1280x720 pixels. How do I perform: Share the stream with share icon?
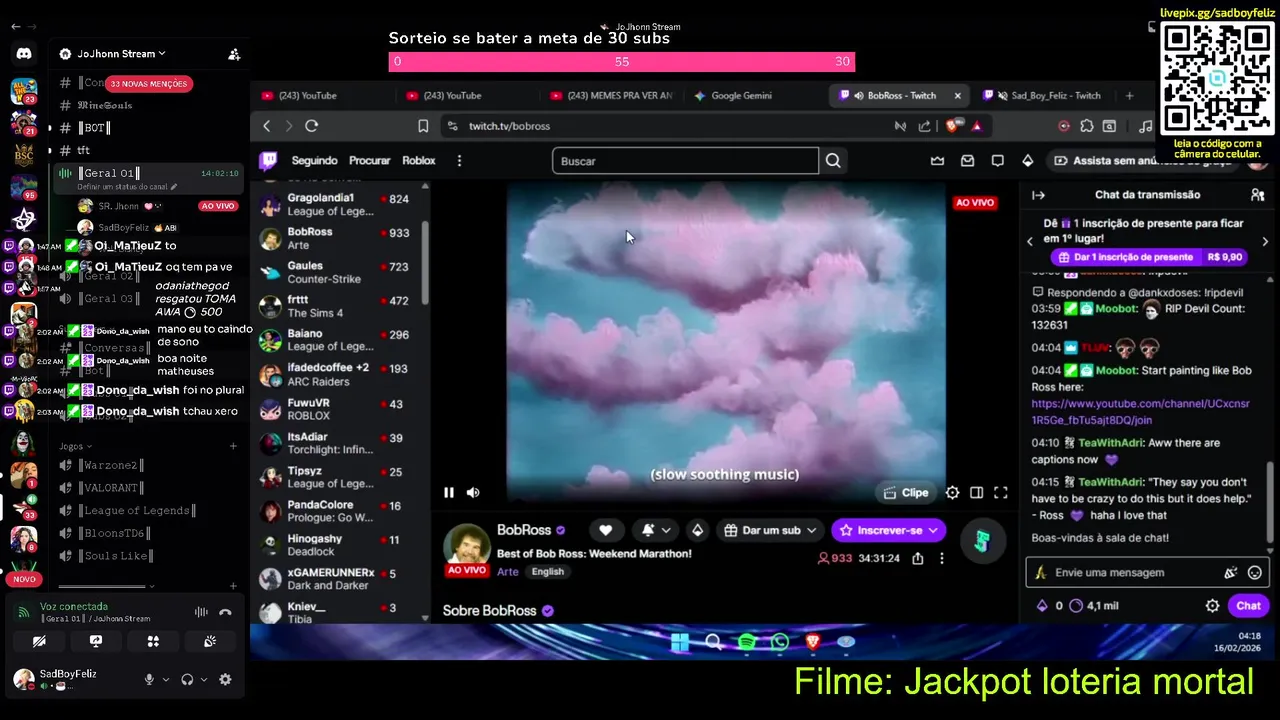(918, 558)
